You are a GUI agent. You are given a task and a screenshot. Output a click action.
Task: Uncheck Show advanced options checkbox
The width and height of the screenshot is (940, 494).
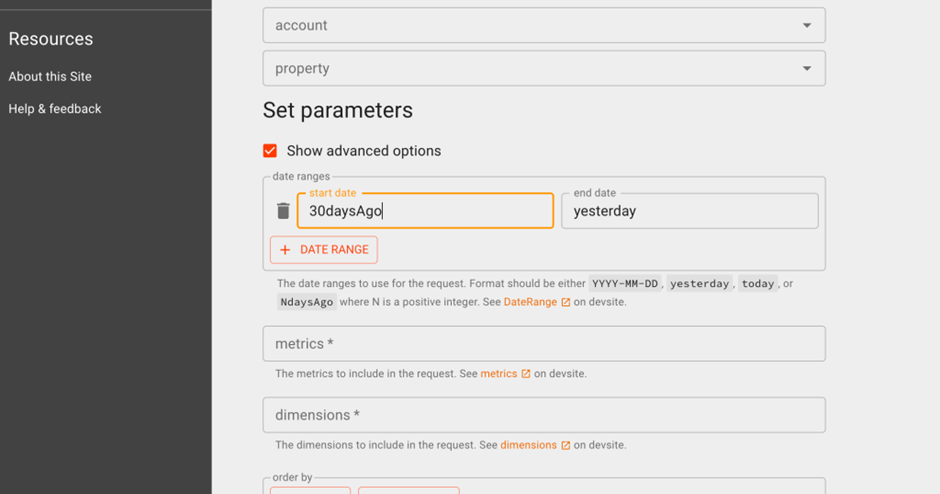point(270,150)
